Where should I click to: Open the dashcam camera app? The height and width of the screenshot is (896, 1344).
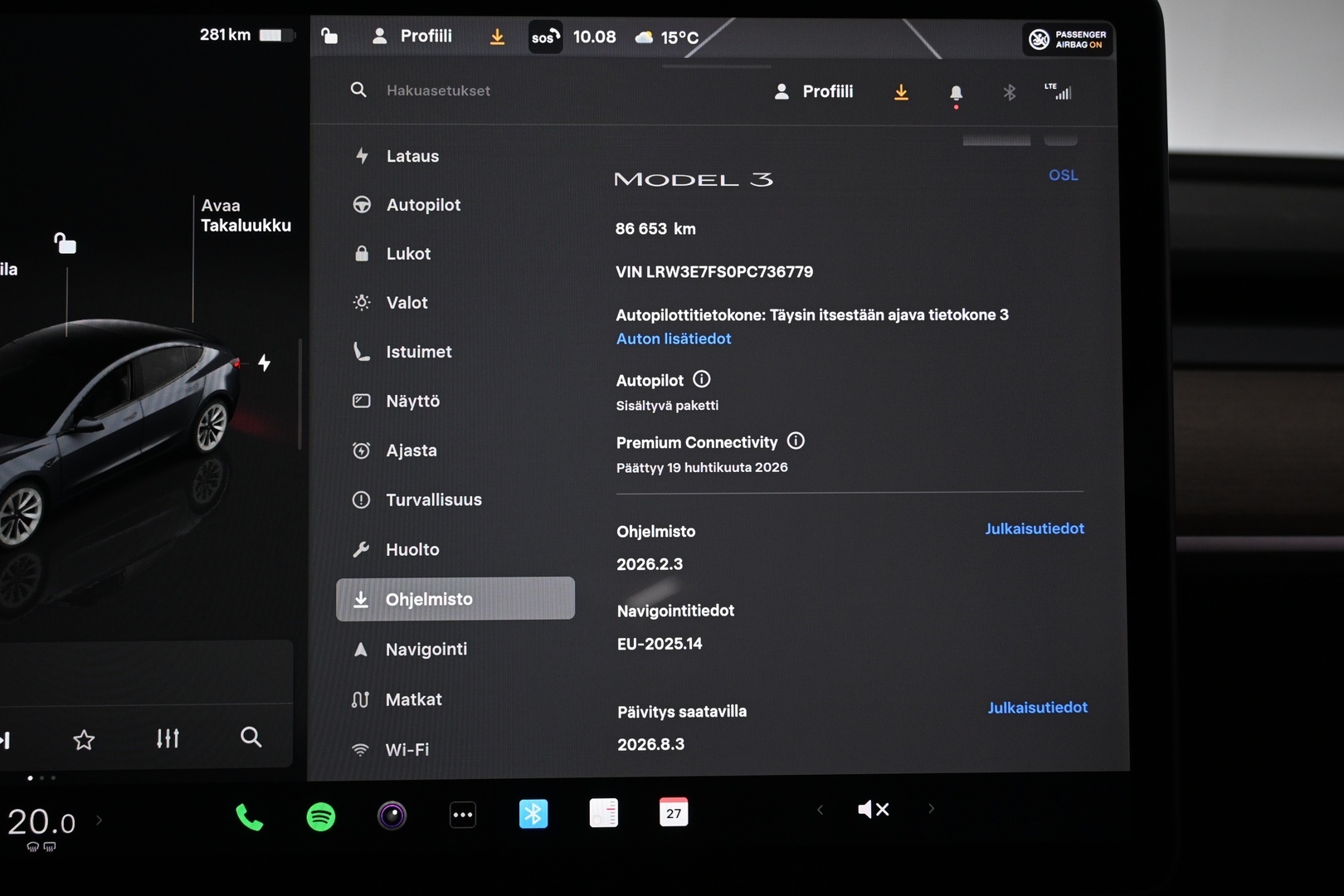click(392, 816)
